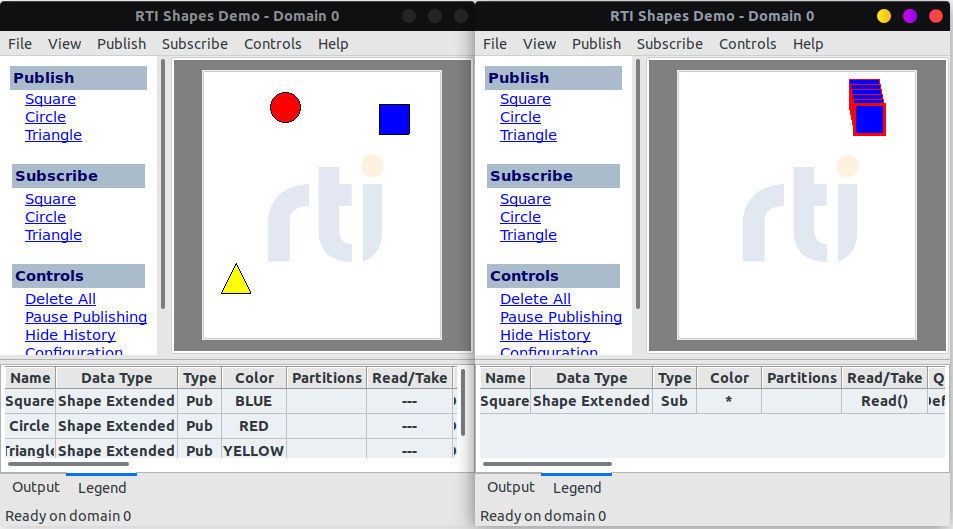Select Sub cell in right window table
Viewport: 953px width, 529px height.
click(675, 401)
